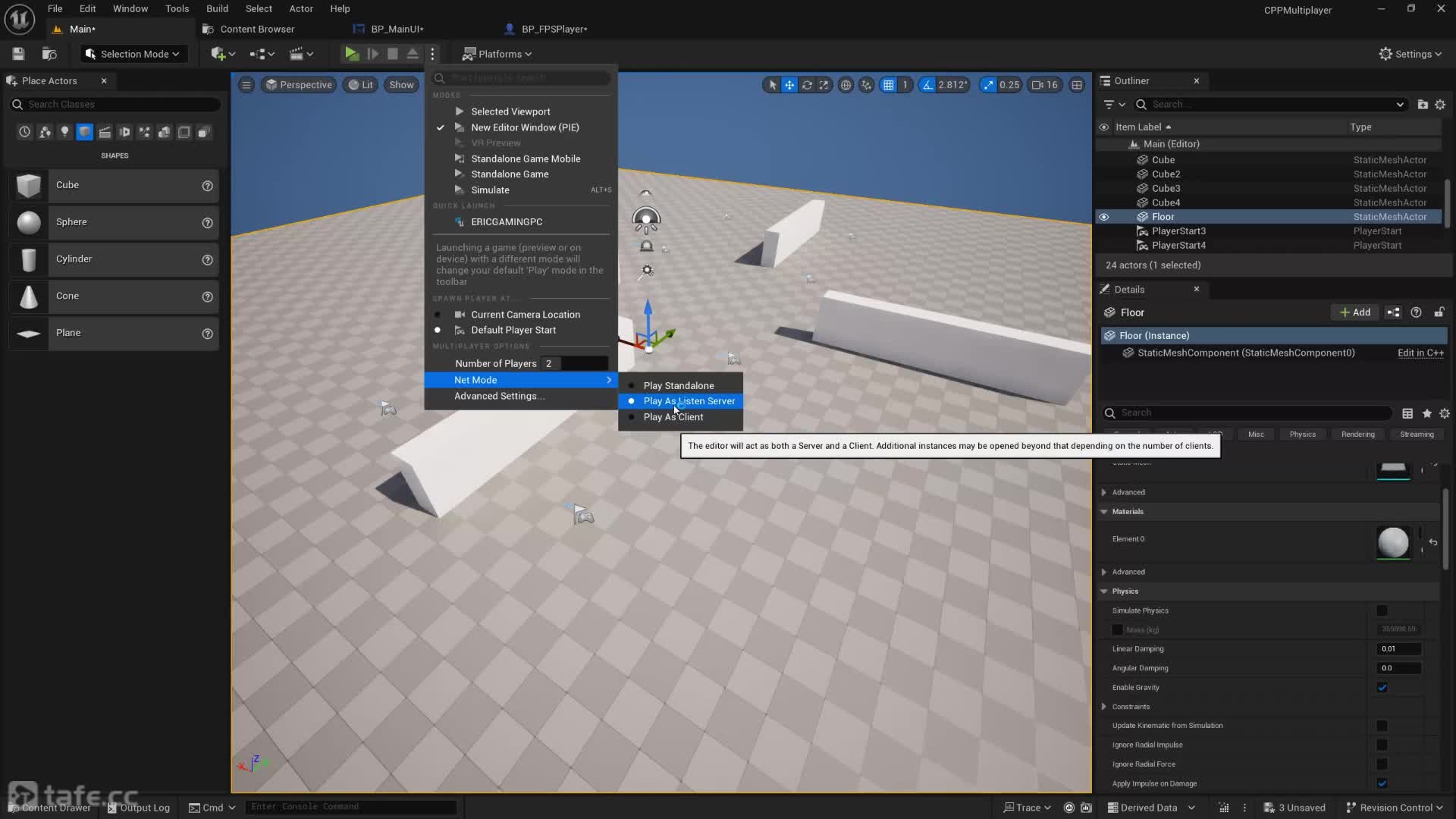This screenshot has height=819, width=1456.
Task: Click Outliner settings gear icon
Action: point(1440,105)
